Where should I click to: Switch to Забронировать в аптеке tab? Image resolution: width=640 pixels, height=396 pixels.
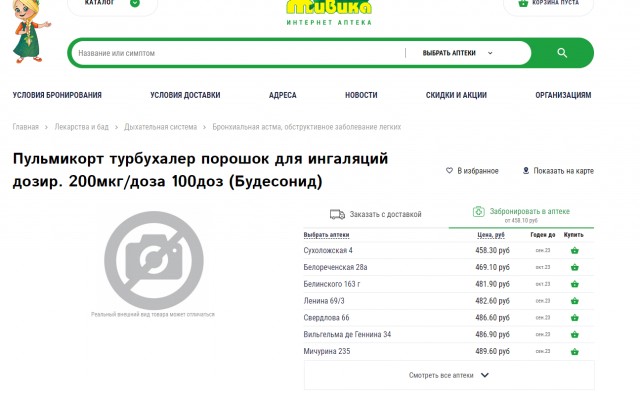click(x=521, y=215)
